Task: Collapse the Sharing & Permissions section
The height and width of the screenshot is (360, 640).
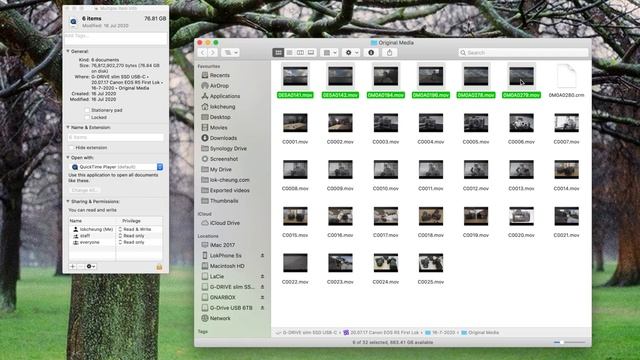Action: tap(68, 202)
